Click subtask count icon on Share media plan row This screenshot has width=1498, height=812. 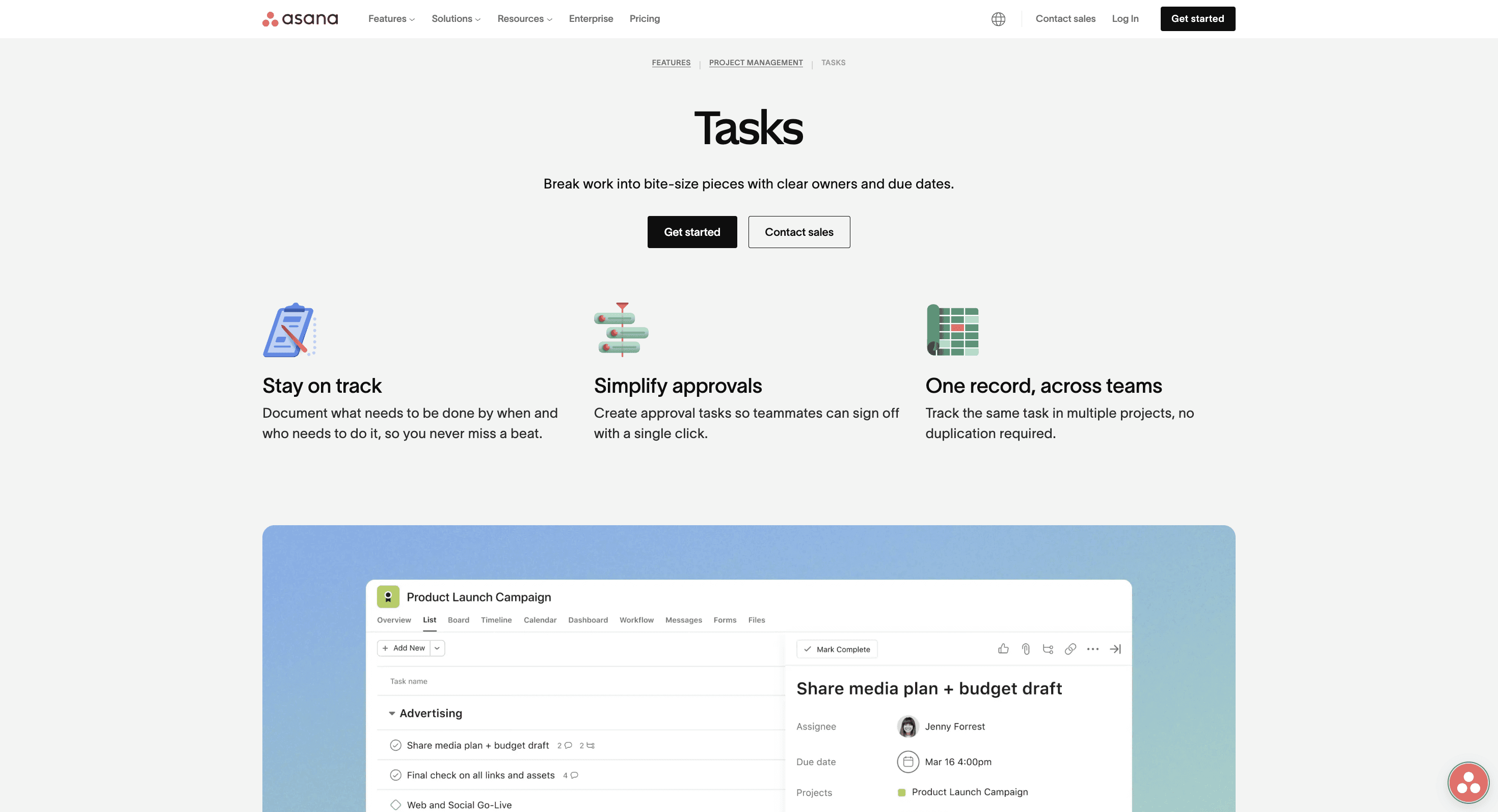pos(590,745)
